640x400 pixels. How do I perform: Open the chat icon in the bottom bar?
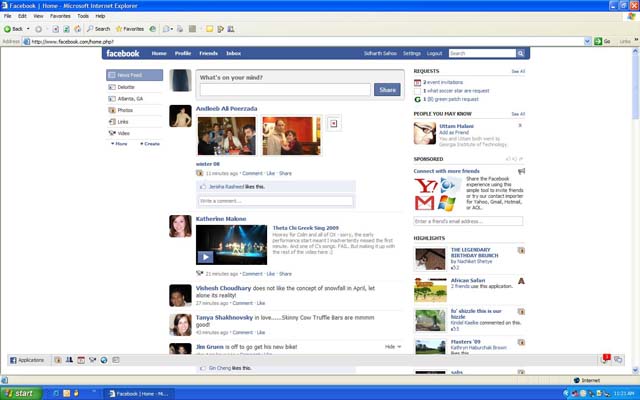coord(618,360)
